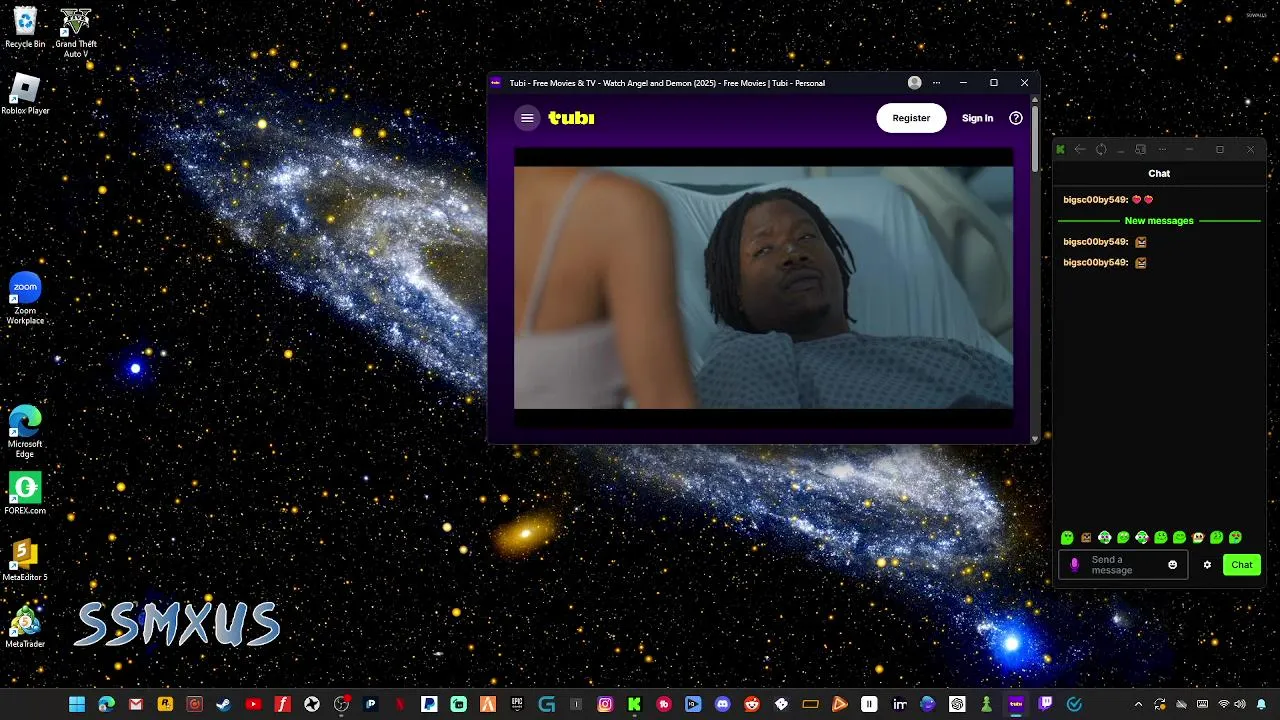Open the emoji picker smiley in message box
The height and width of the screenshot is (720, 1280).
coord(1173,565)
